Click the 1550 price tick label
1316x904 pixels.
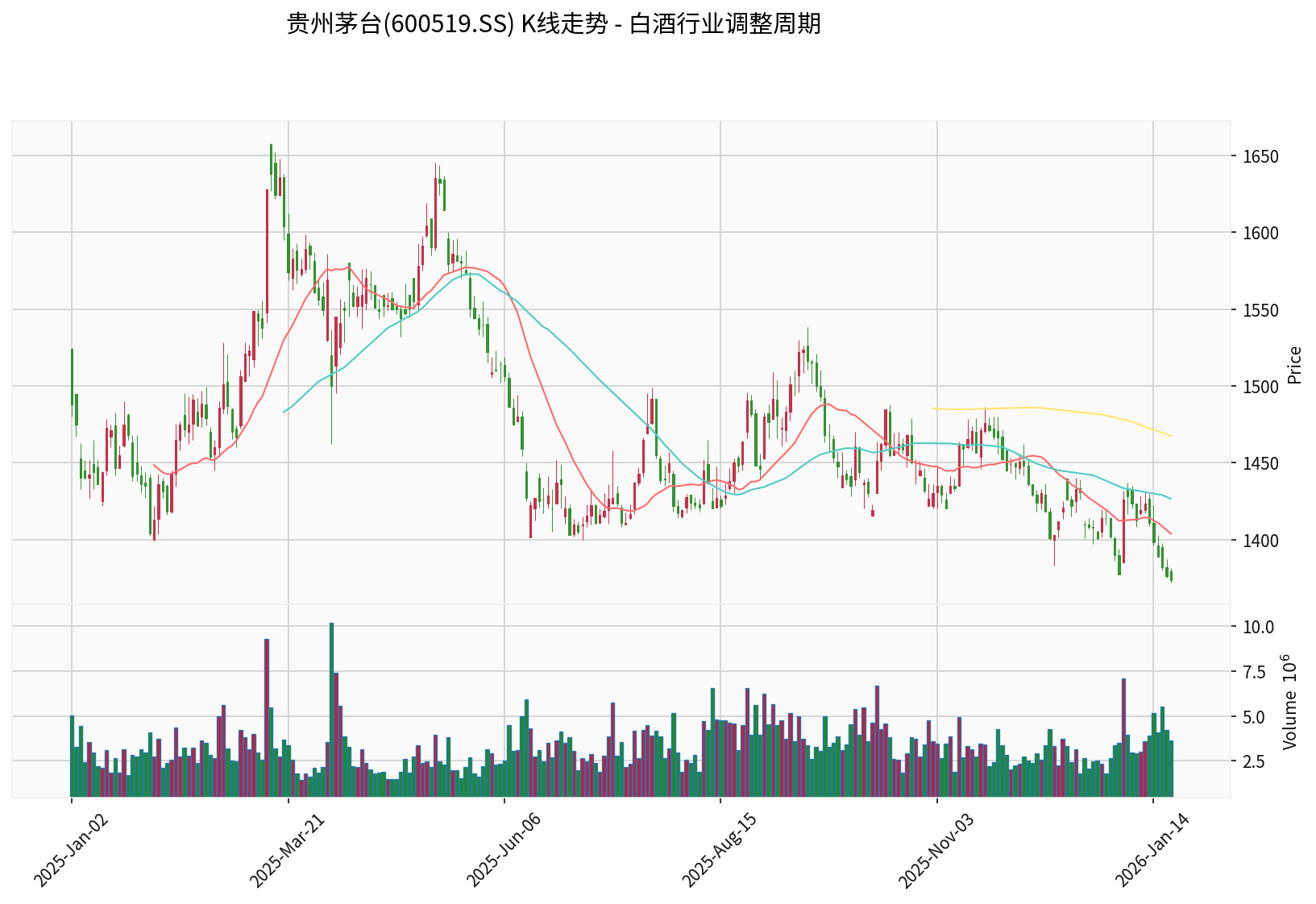pyautogui.click(x=1260, y=310)
